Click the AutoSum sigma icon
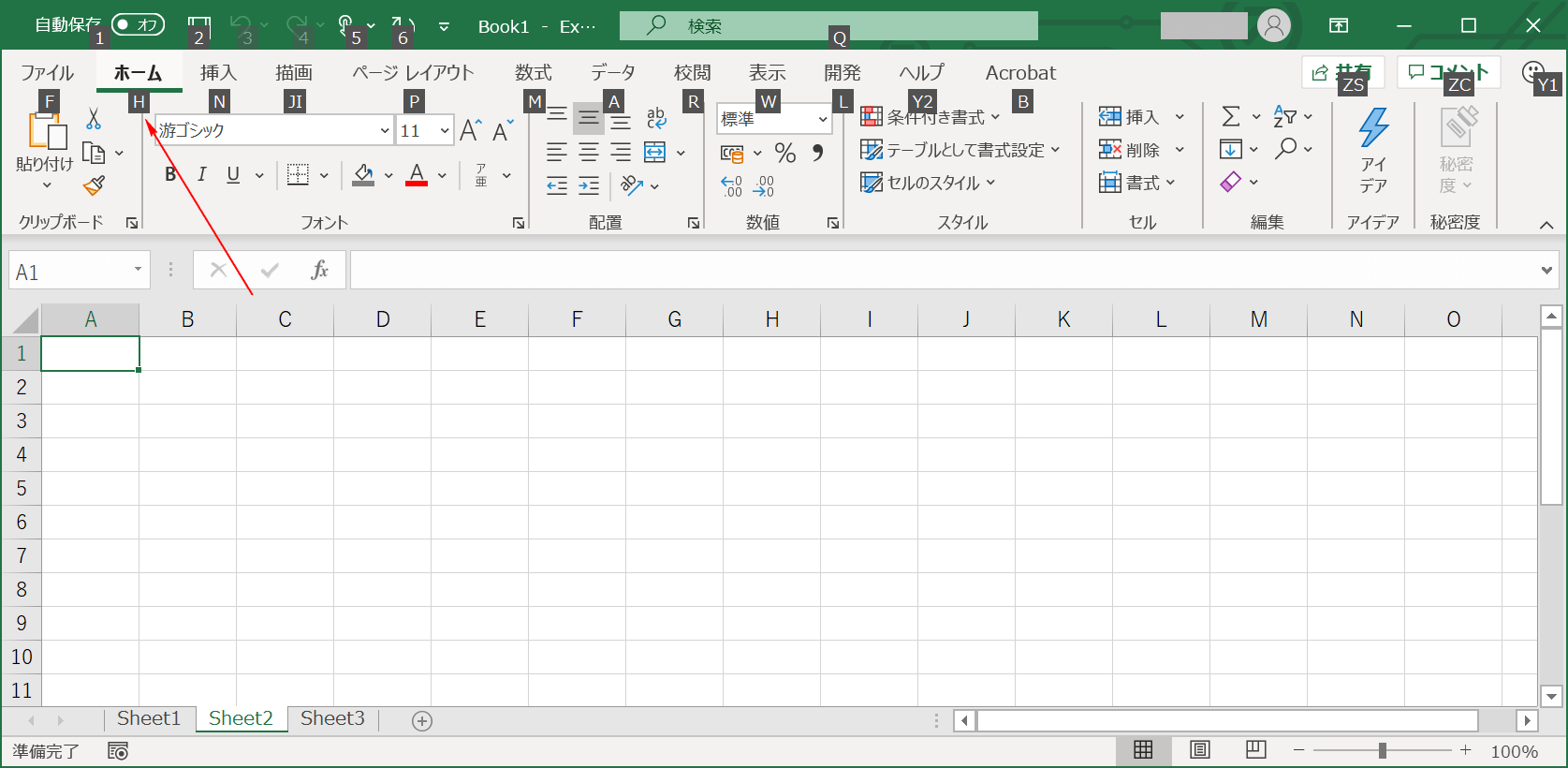 click(x=1231, y=117)
